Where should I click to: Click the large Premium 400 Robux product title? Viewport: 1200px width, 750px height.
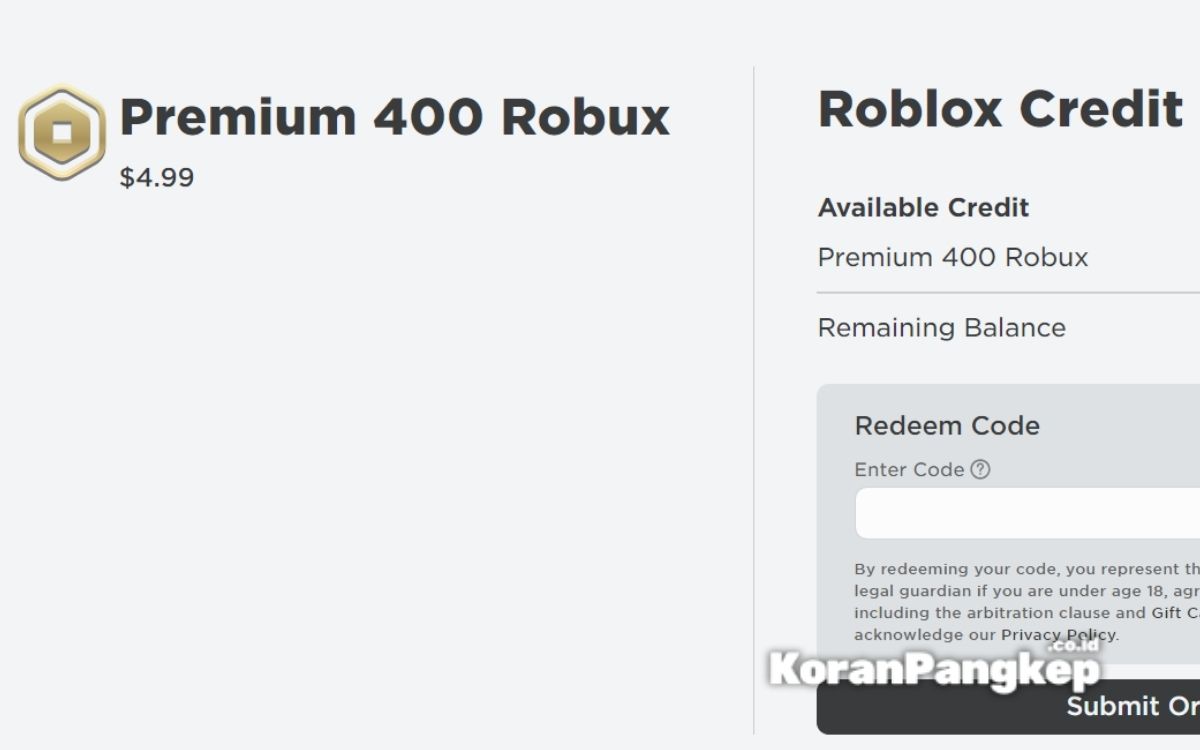394,117
